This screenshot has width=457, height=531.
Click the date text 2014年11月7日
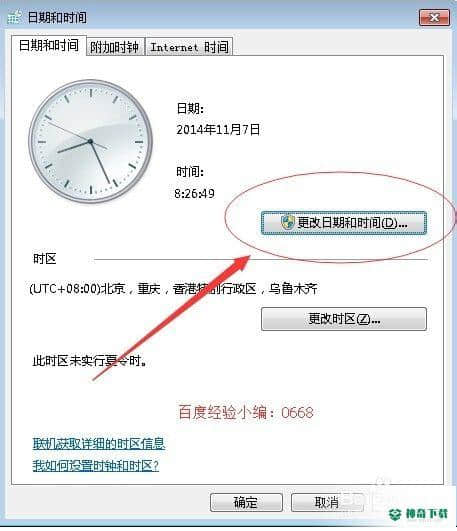tap(218, 129)
